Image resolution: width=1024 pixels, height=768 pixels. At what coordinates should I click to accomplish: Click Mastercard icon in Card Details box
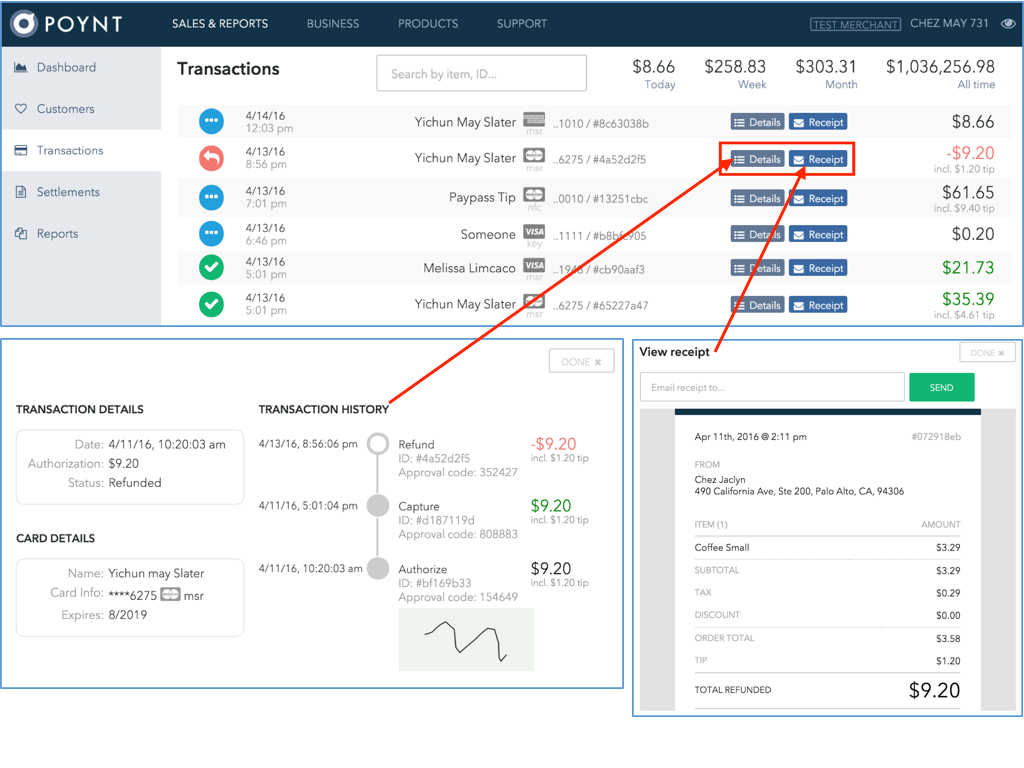(170, 594)
